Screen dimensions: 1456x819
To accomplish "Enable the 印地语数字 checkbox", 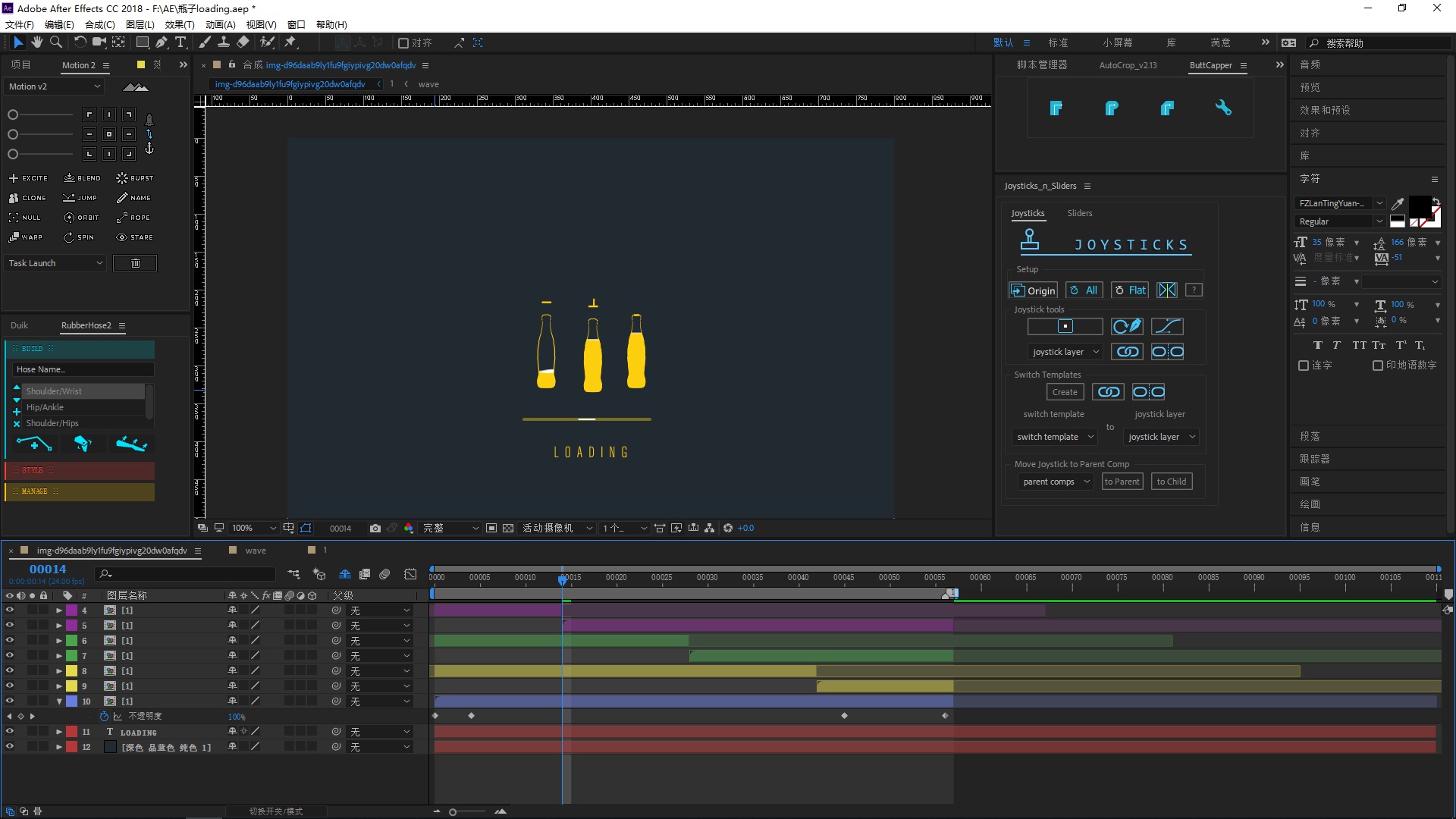I will pos(1378,366).
